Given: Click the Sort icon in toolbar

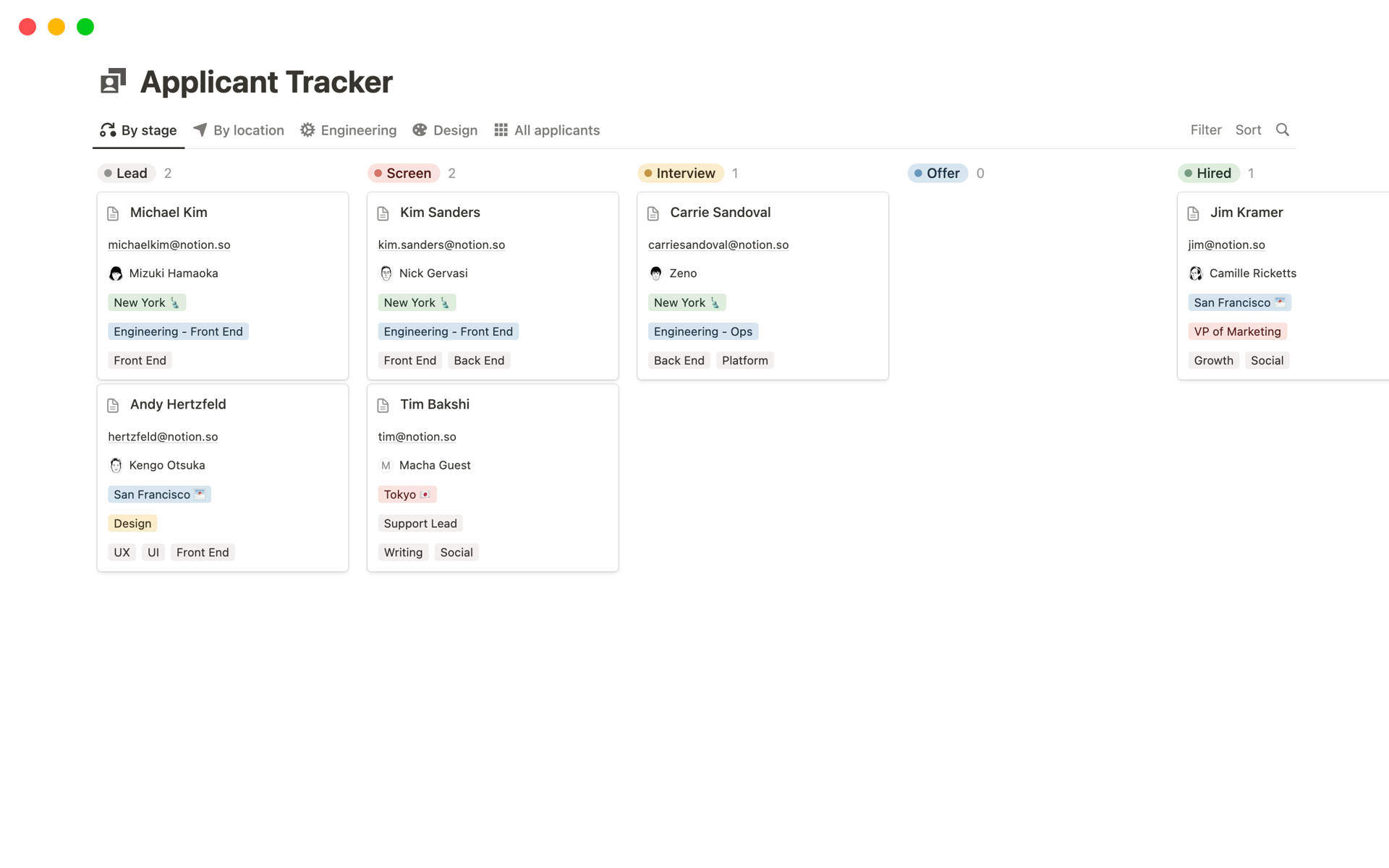Looking at the screenshot, I should [1249, 130].
